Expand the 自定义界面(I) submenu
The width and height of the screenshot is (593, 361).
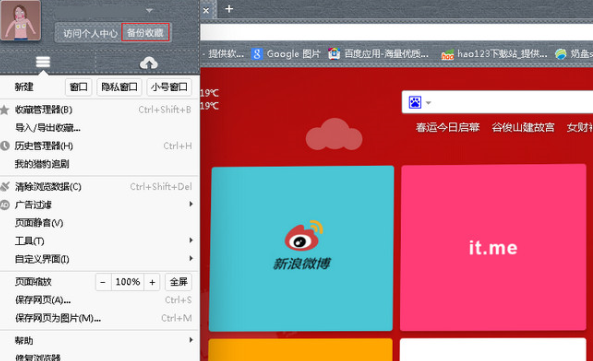[x=100, y=259]
